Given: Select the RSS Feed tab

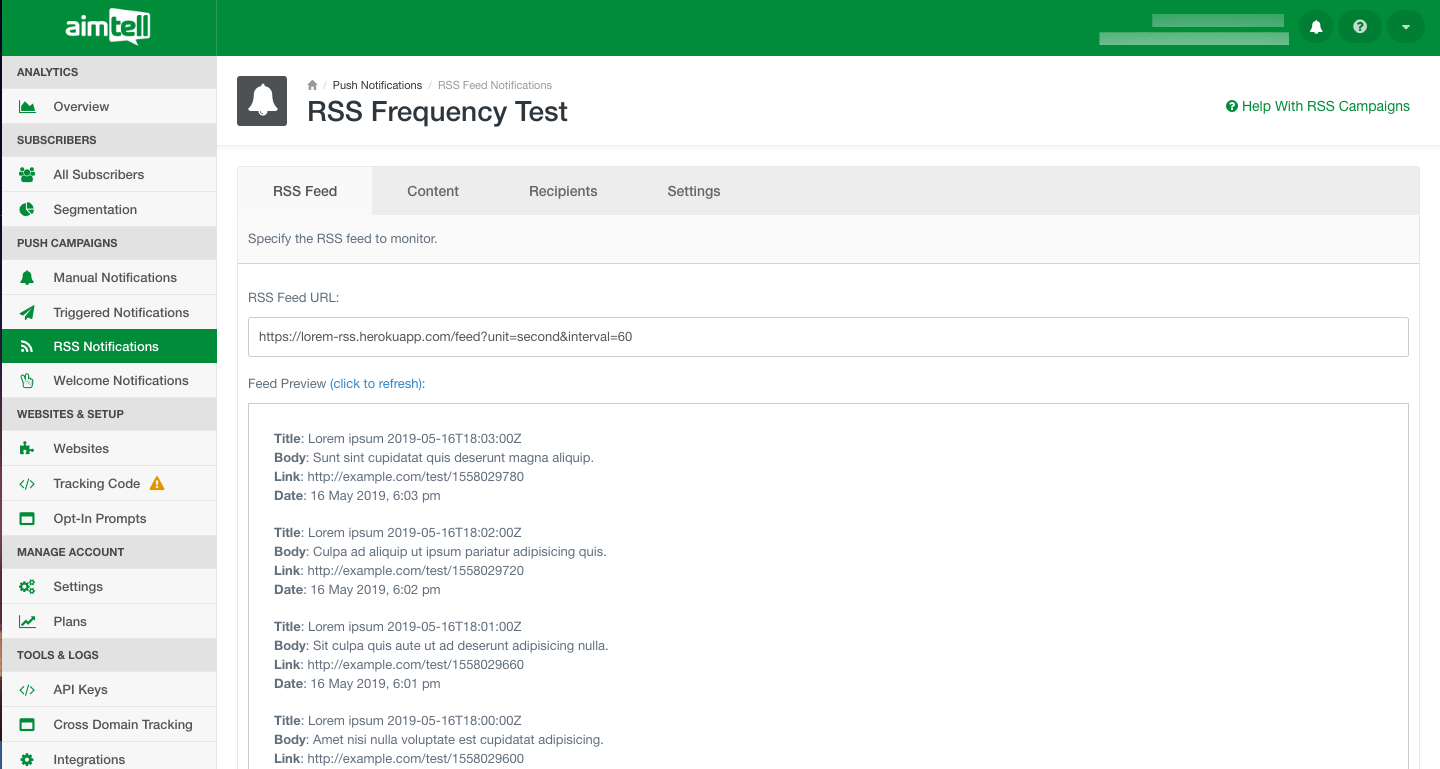Looking at the screenshot, I should (305, 191).
